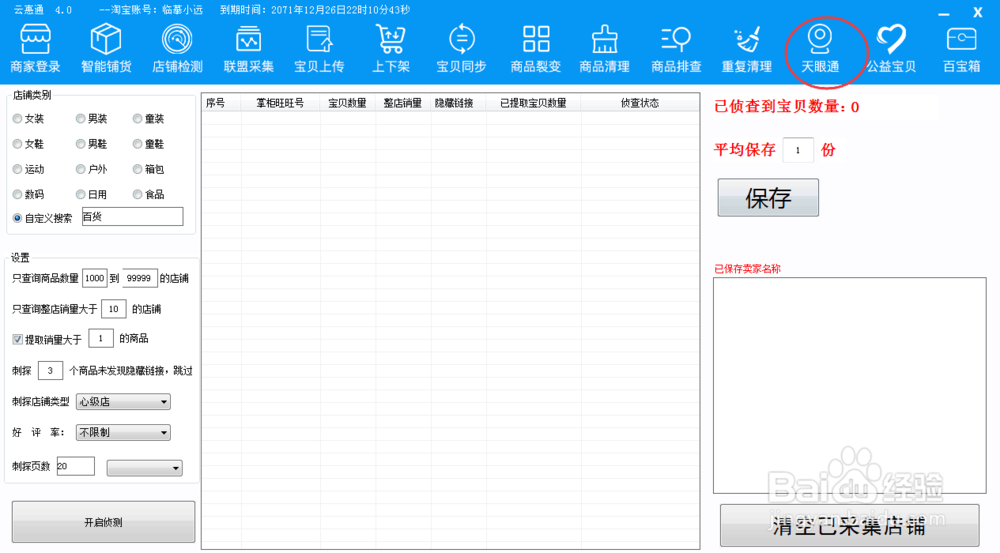Select the 男装 radio button
The width and height of the screenshot is (1000, 553).
point(80,119)
